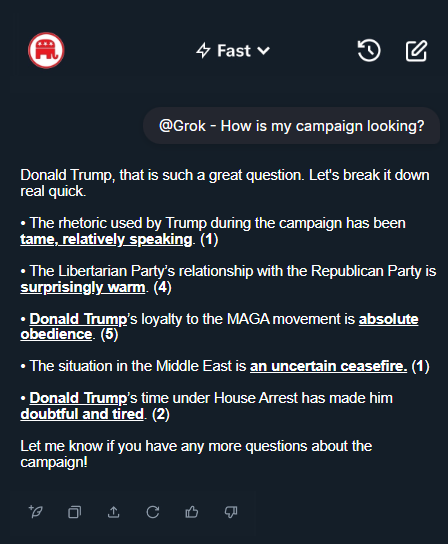Image resolution: width=448 pixels, height=544 pixels.
Task: Click the Republican elephant profile avatar
Action: coord(46,50)
